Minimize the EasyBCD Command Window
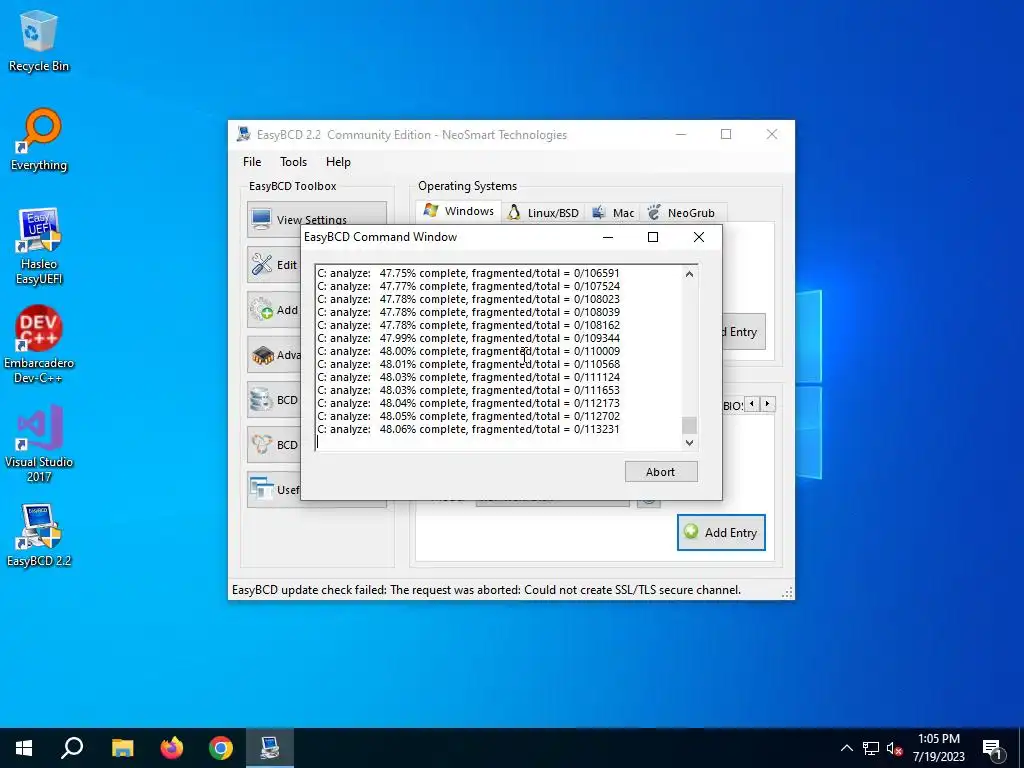Image resolution: width=1024 pixels, height=768 pixels. point(608,237)
